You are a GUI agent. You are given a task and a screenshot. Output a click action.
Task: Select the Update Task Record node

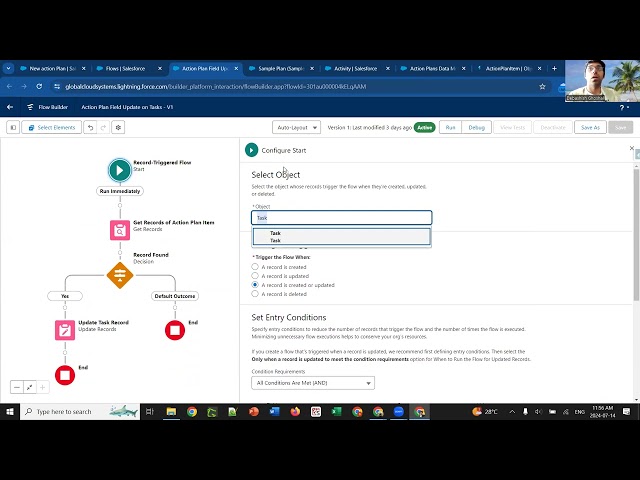coord(65,330)
